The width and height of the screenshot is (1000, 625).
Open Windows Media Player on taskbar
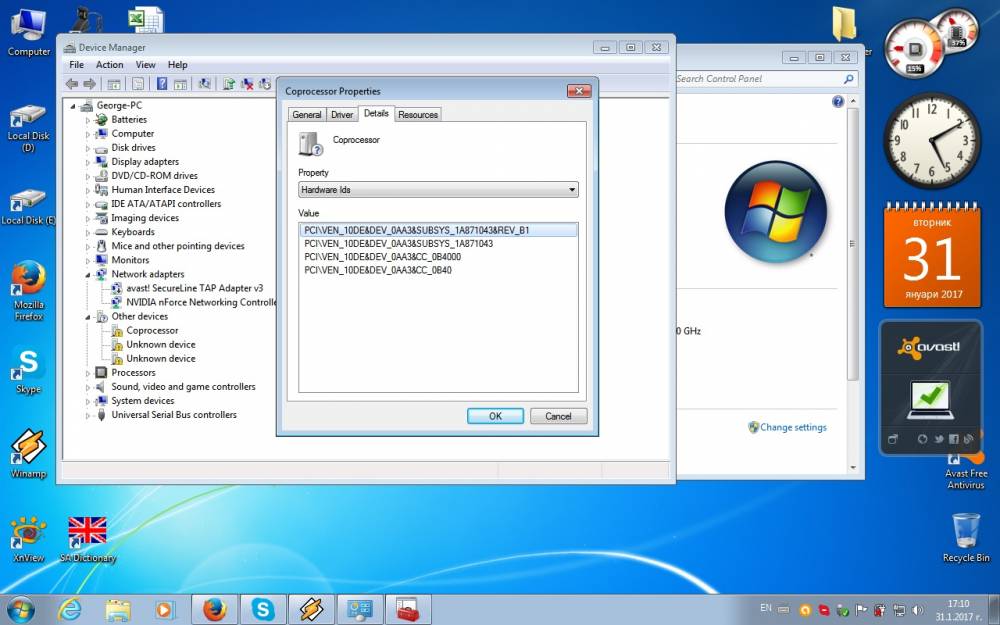(165, 610)
